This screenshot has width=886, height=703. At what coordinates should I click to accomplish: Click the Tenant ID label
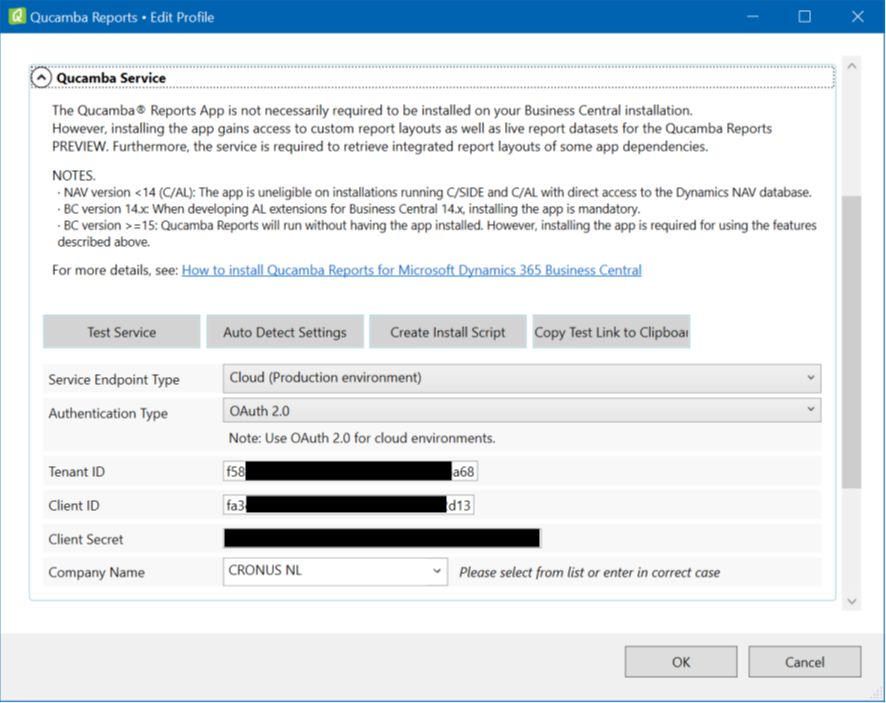click(77, 472)
